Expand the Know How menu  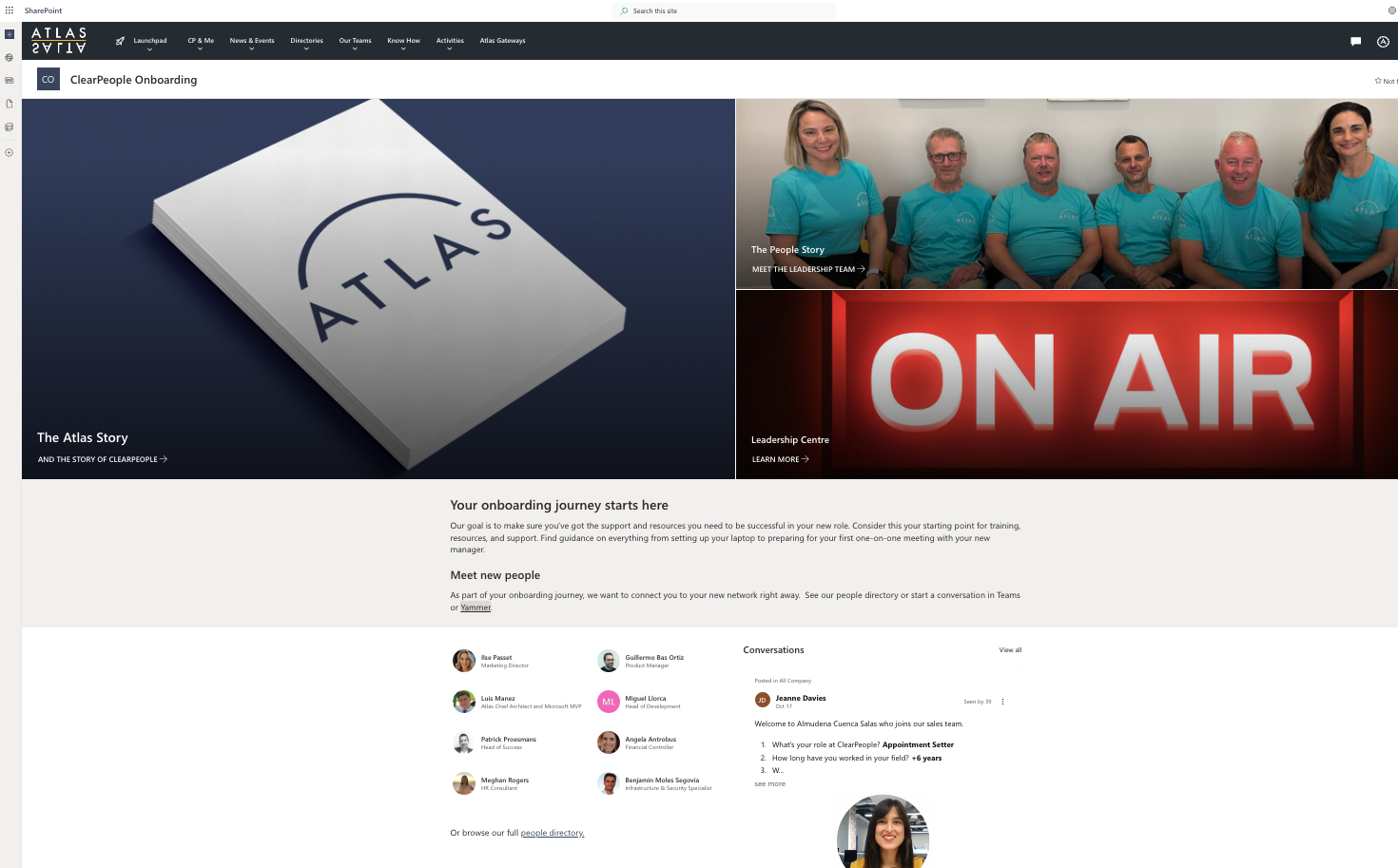pos(403,41)
